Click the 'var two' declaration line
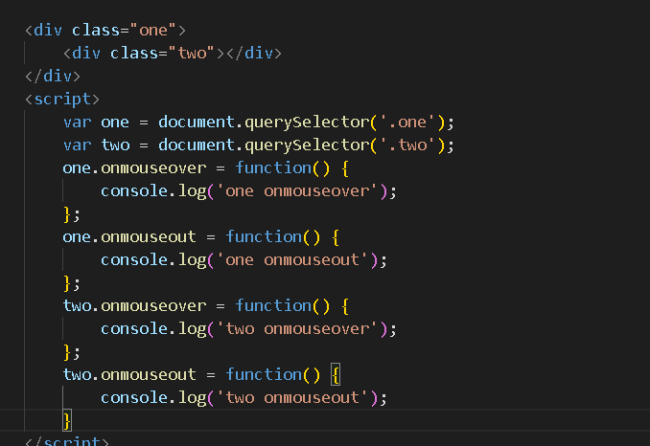This screenshot has width=650, height=446. [259, 145]
